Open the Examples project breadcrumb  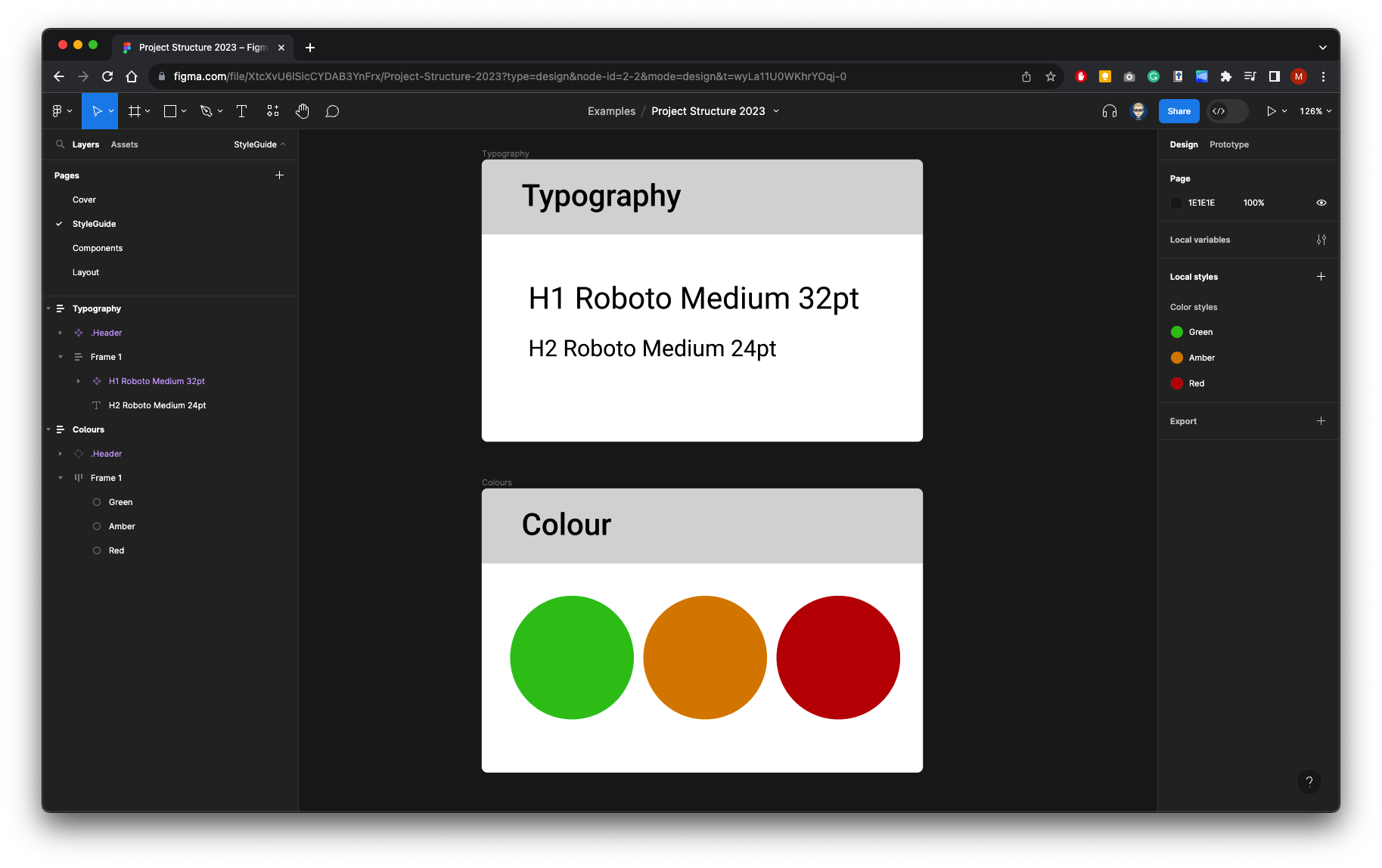tap(611, 111)
